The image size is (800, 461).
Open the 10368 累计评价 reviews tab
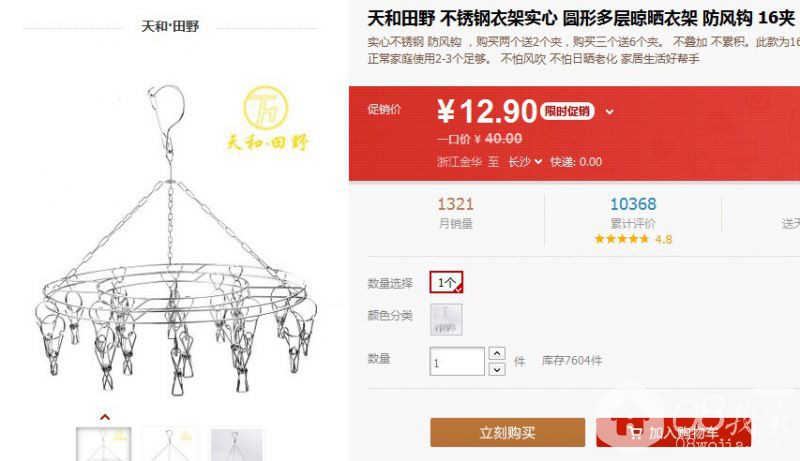point(633,213)
